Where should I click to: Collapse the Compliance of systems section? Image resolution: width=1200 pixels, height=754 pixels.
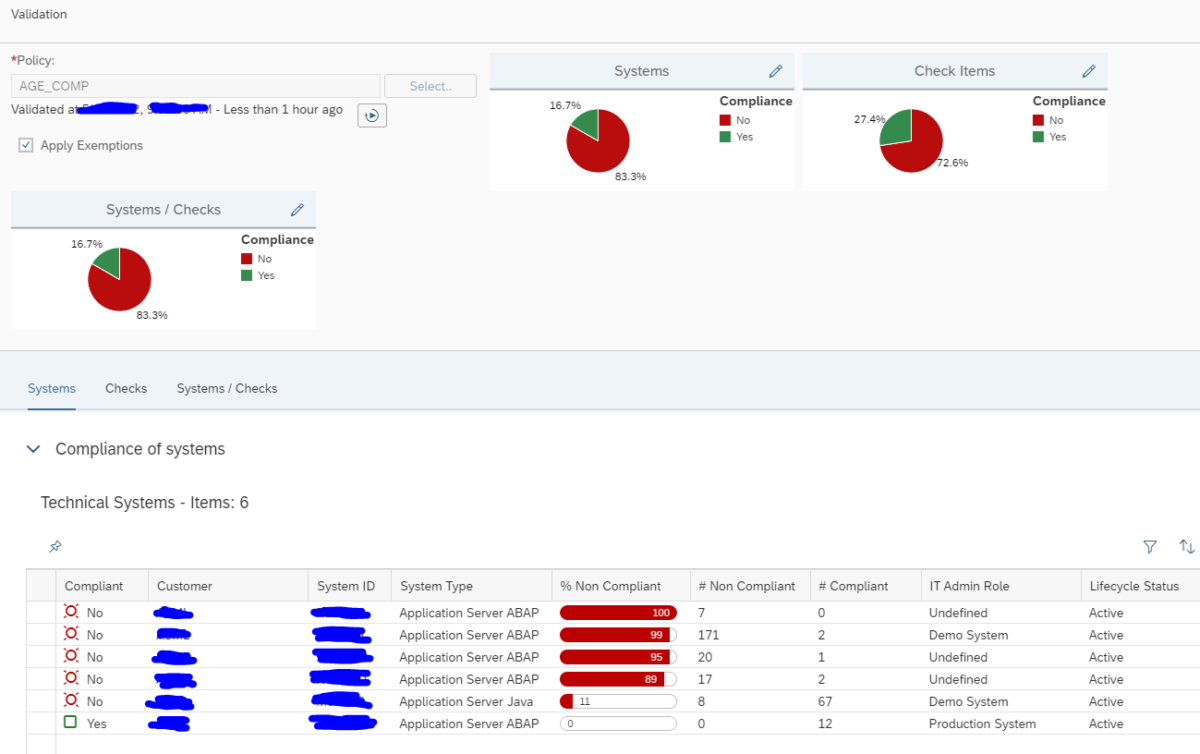[33, 448]
